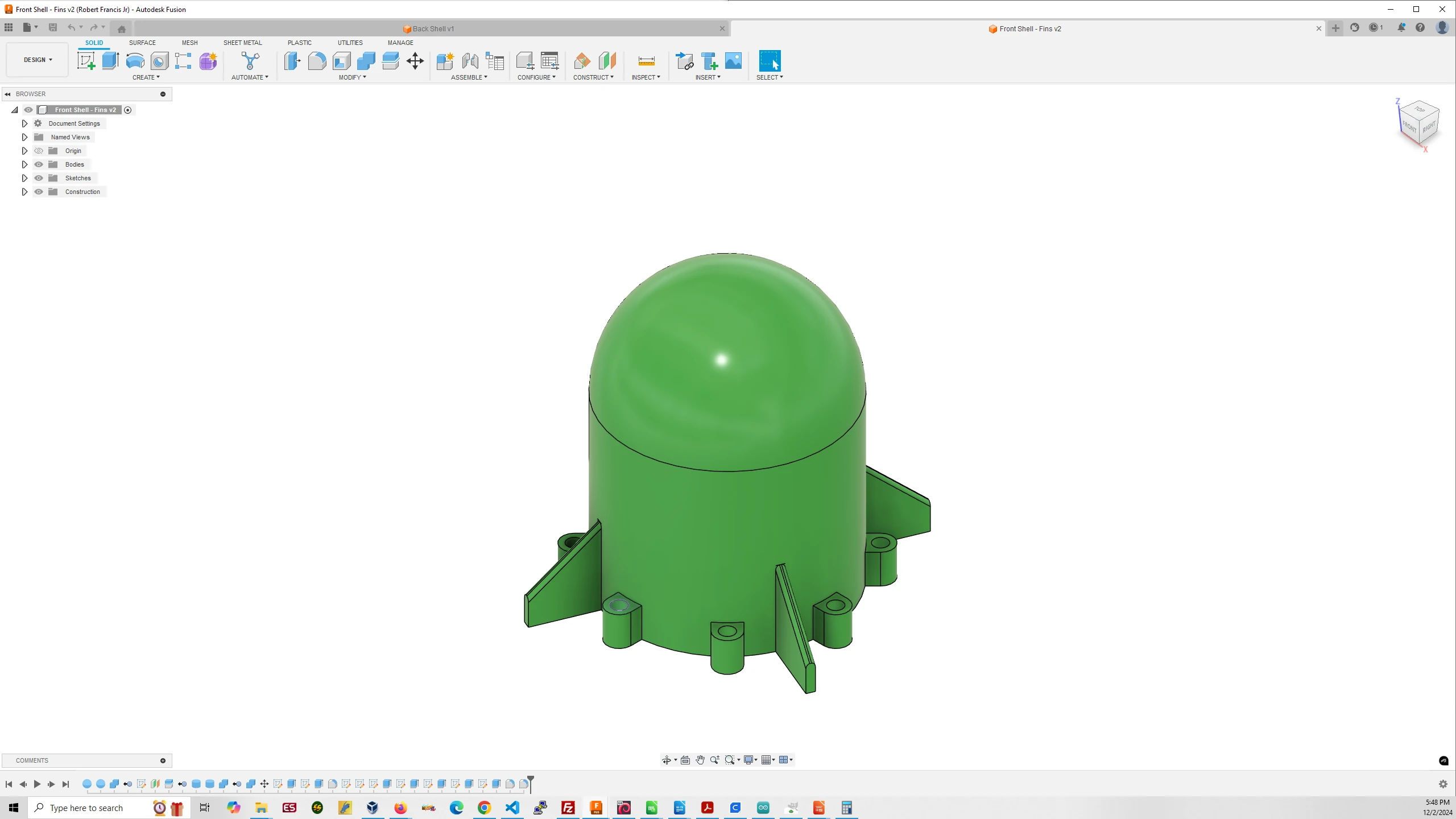Click the Home button

pos(121,28)
